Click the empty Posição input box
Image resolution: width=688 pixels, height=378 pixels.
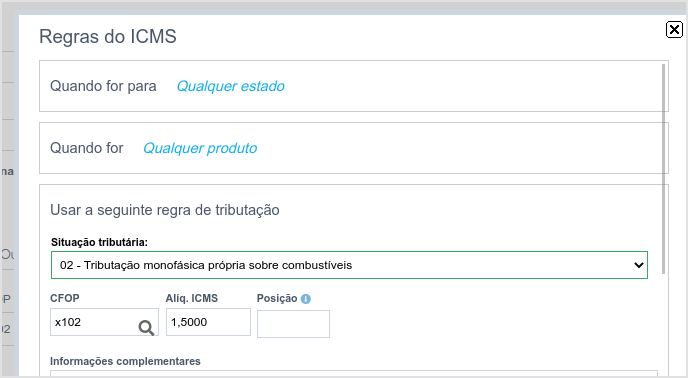click(293, 324)
